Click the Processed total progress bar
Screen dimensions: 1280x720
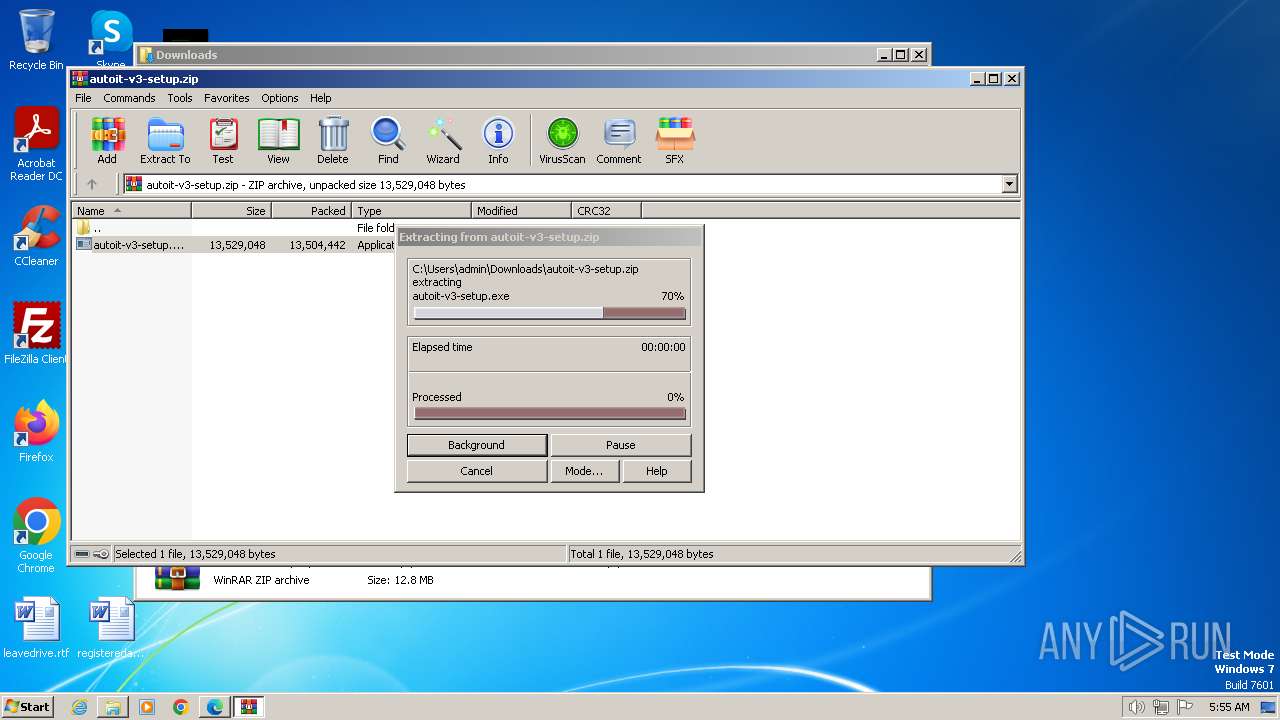pyautogui.click(x=550, y=413)
